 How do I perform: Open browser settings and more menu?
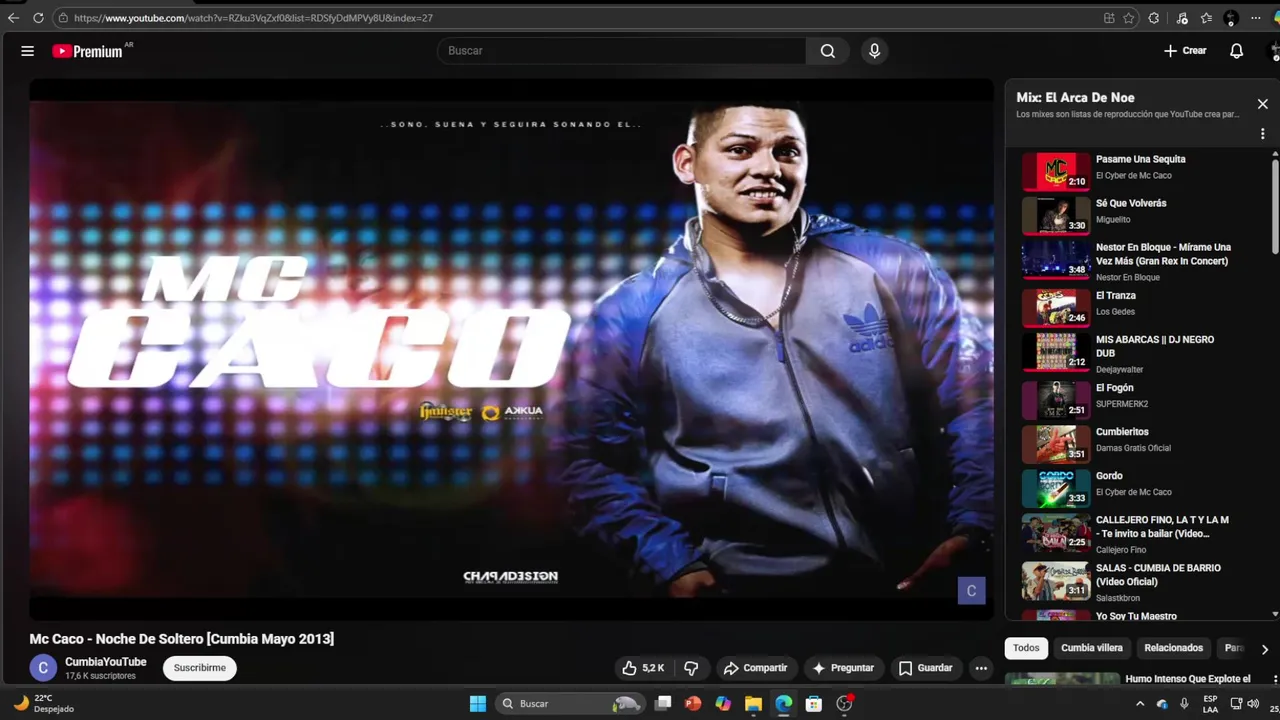pyautogui.click(x=1256, y=18)
